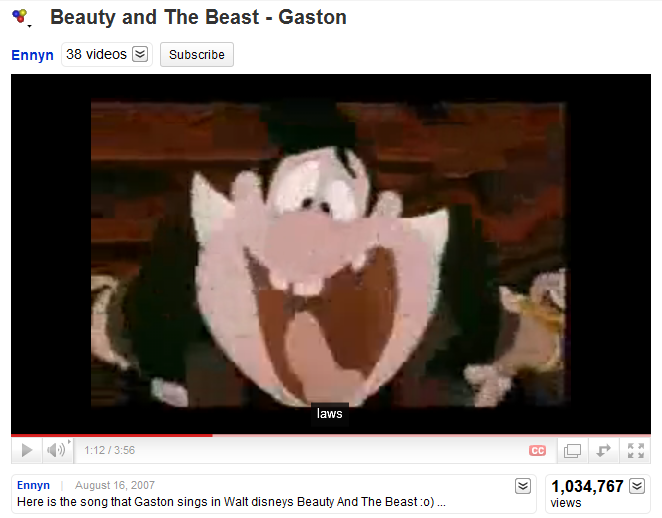This screenshot has height=518, width=662.
Task: Open the Ennyn uploader link in the description
Action: (x=33, y=485)
